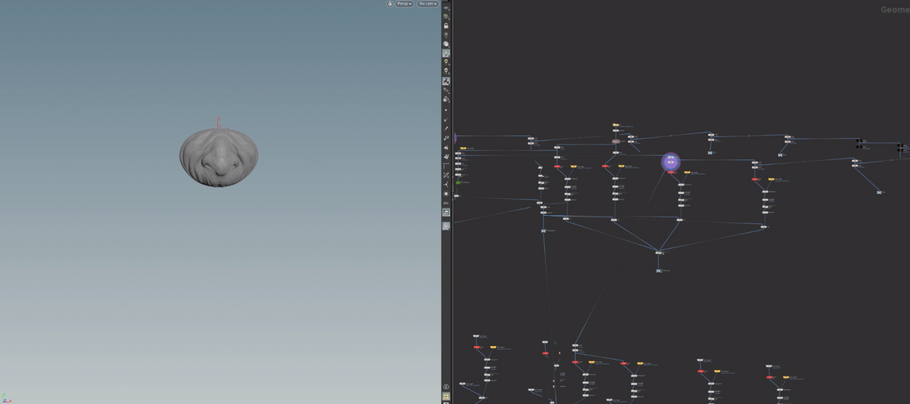Toggle the display point normals icon

pos(446,119)
